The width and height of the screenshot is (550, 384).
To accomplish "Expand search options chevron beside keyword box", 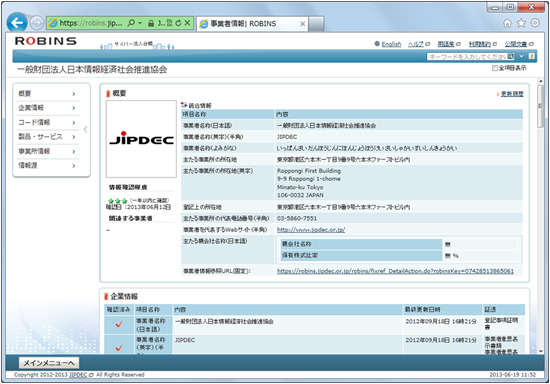I will pyautogui.click(x=522, y=56).
